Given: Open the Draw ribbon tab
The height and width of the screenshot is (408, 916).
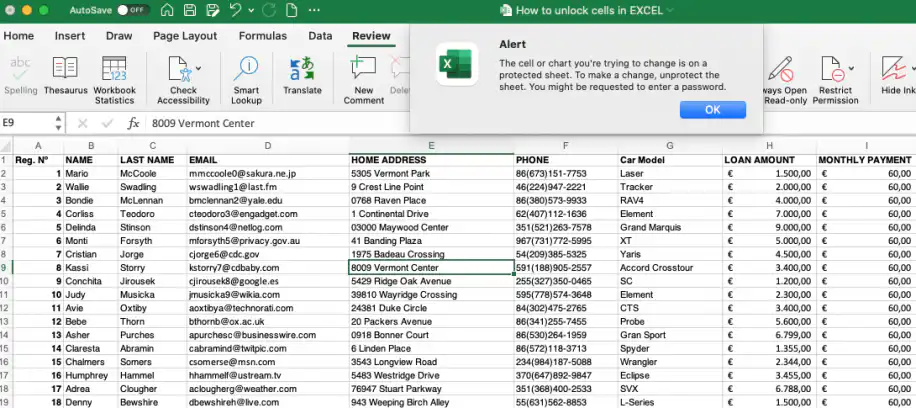Looking at the screenshot, I should click(x=119, y=36).
